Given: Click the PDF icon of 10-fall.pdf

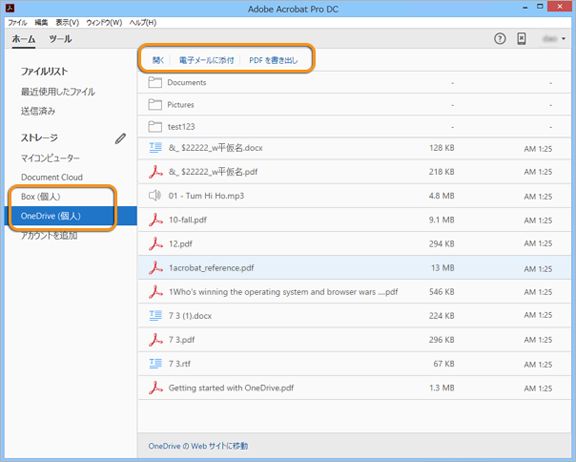Looking at the screenshot, I should point(155,220).
